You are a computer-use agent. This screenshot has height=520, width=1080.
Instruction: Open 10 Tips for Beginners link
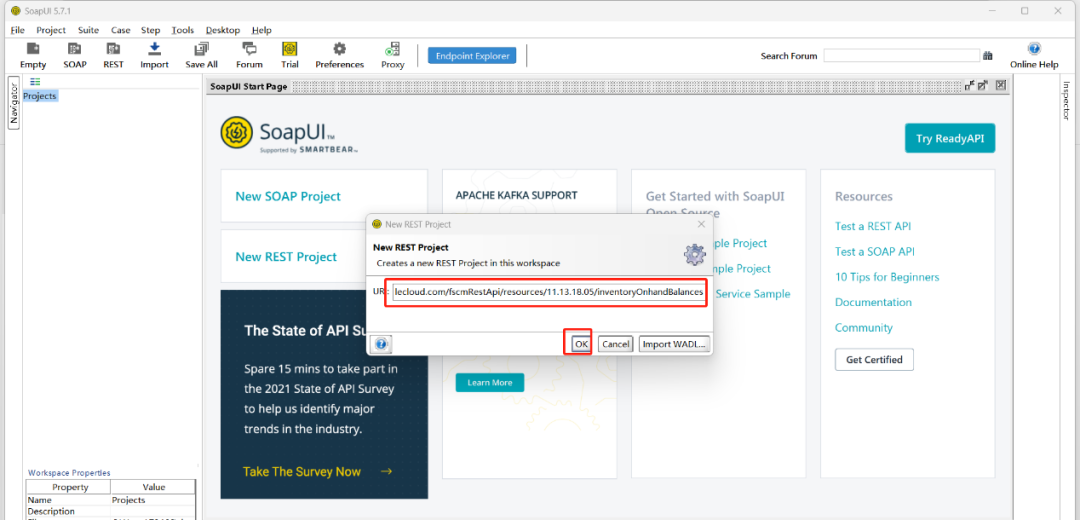pos(887,277)
